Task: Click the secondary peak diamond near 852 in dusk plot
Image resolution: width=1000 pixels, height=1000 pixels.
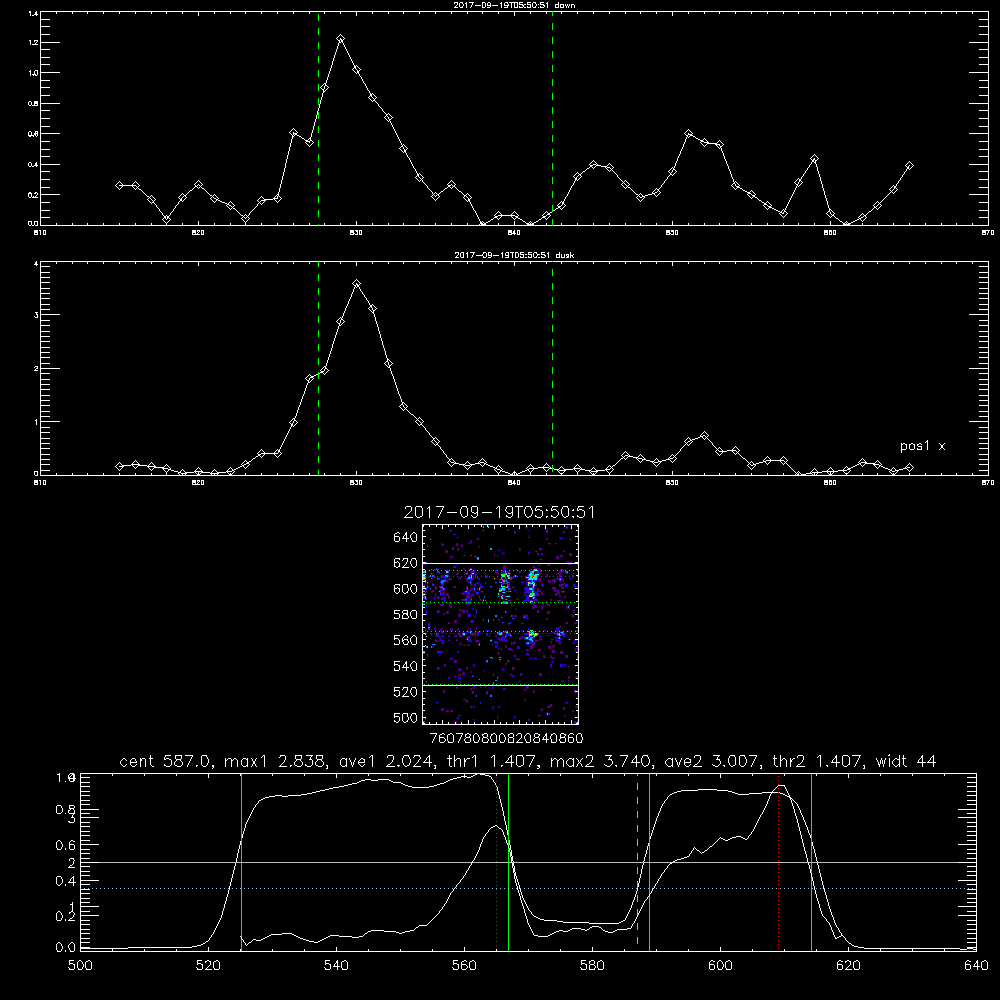Action: pyautogui.click(x=704, y=436)
